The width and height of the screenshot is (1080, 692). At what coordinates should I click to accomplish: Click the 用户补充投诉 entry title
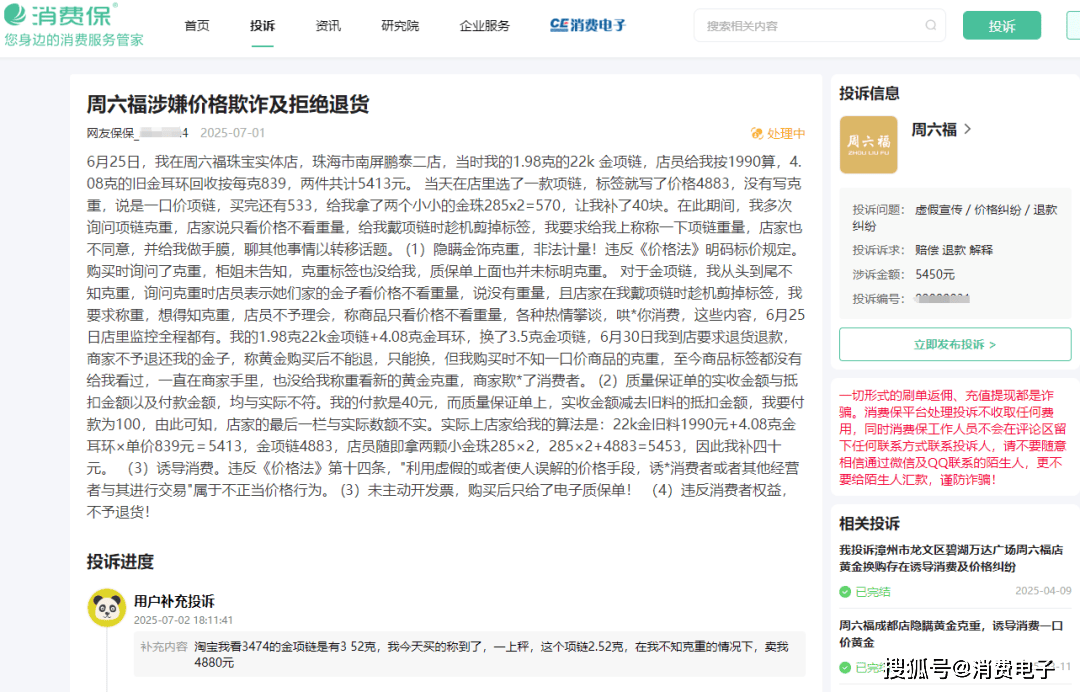click(174, 601)
